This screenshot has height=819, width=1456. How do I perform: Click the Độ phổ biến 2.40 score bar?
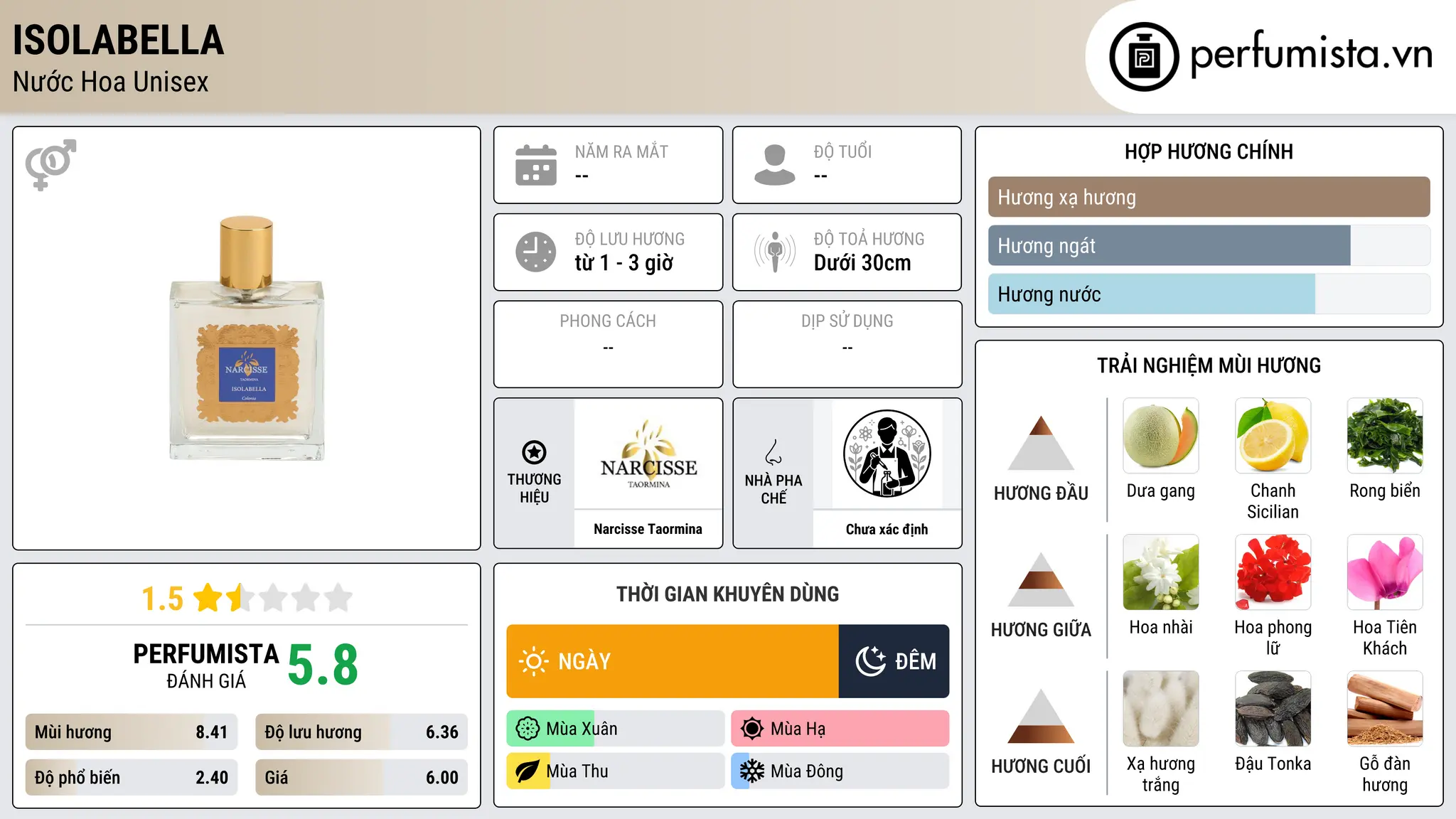pos(132,778)
